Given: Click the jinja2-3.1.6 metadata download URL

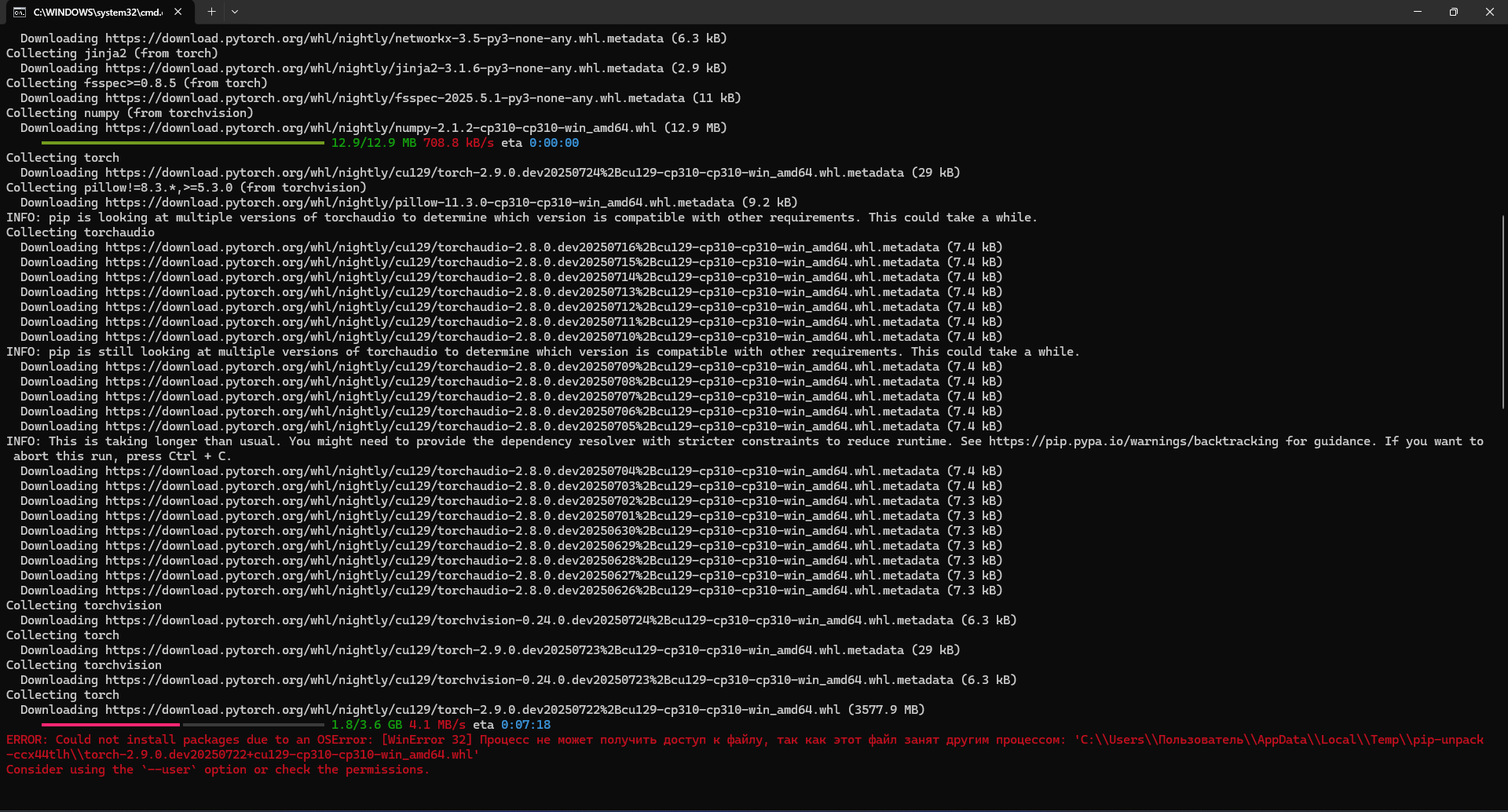Looking at the screenshot, I should coord(384,68).
